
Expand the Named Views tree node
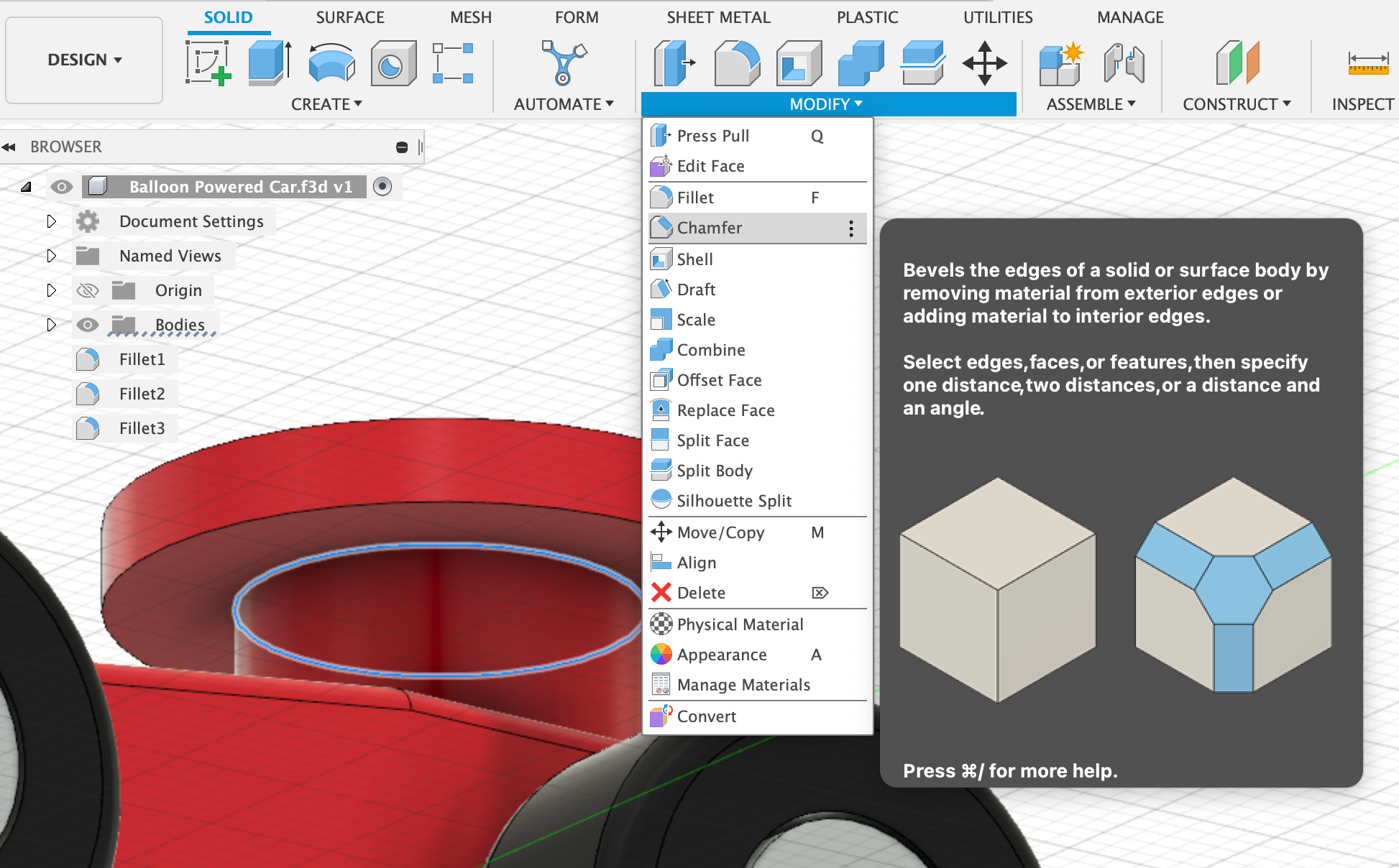[x=51, y=256]
